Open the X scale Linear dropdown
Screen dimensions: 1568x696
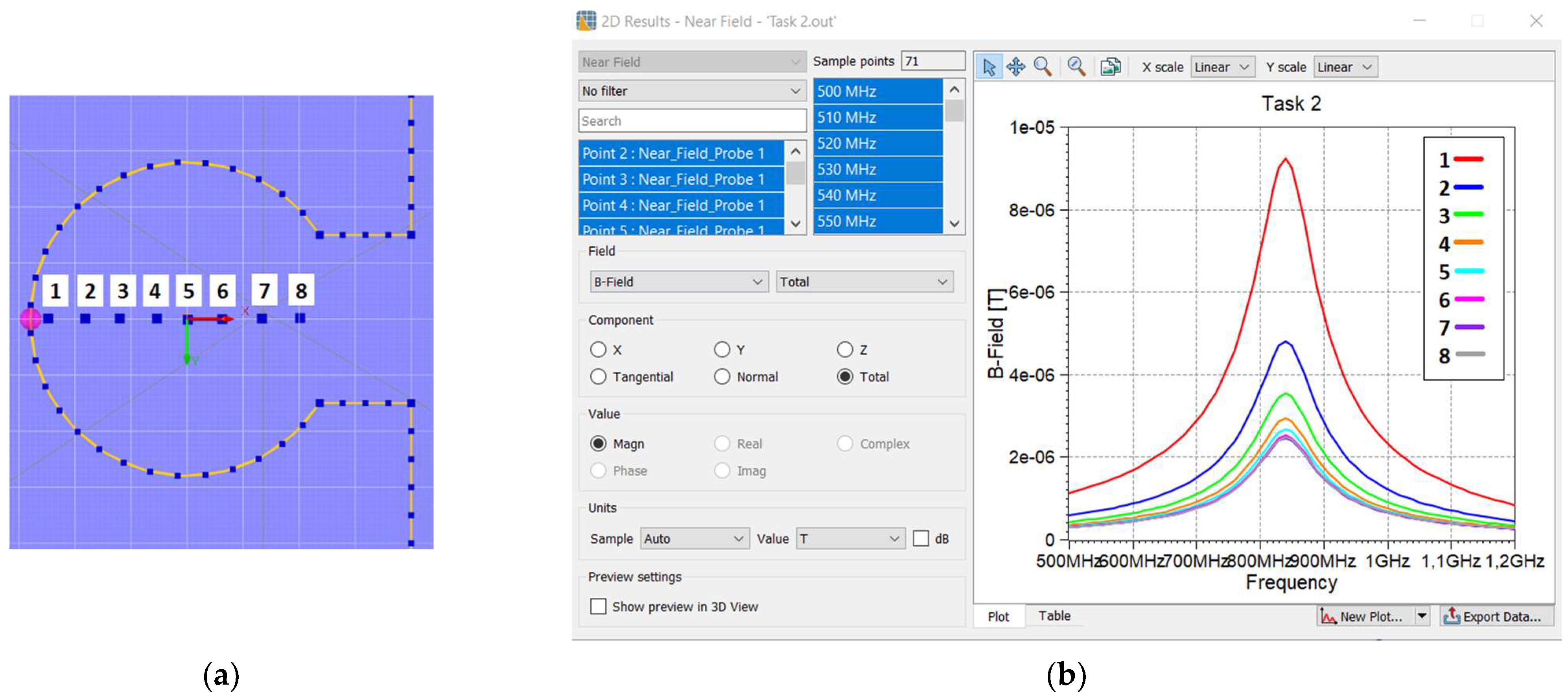click(x=1222, y=67)
